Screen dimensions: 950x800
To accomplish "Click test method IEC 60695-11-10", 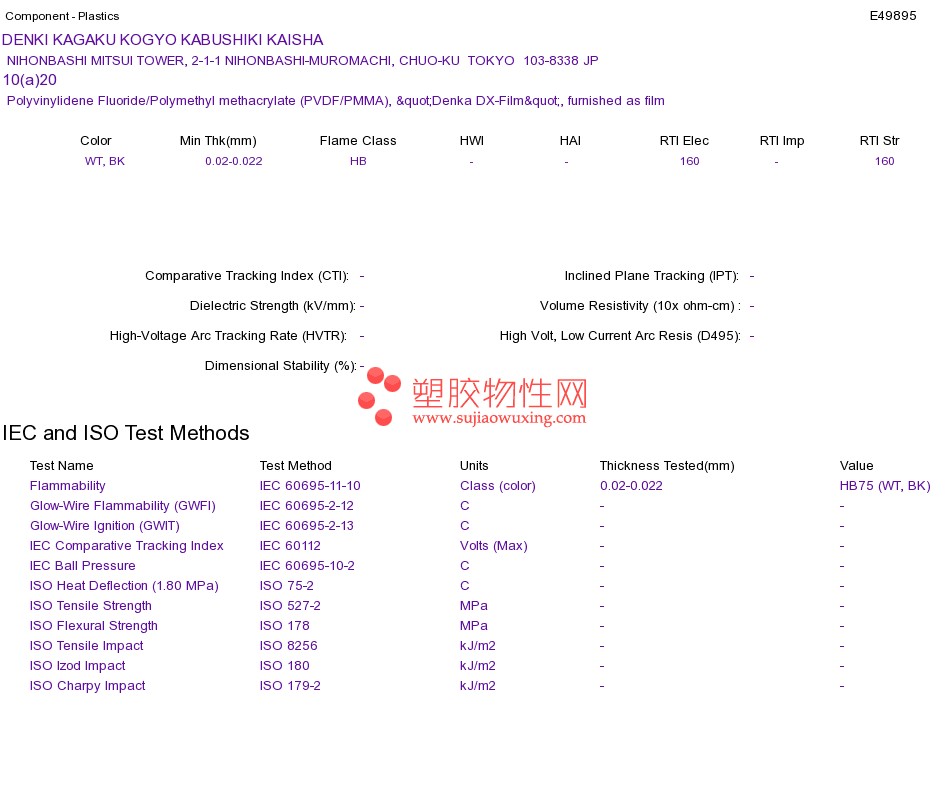I will click(310, 486).
